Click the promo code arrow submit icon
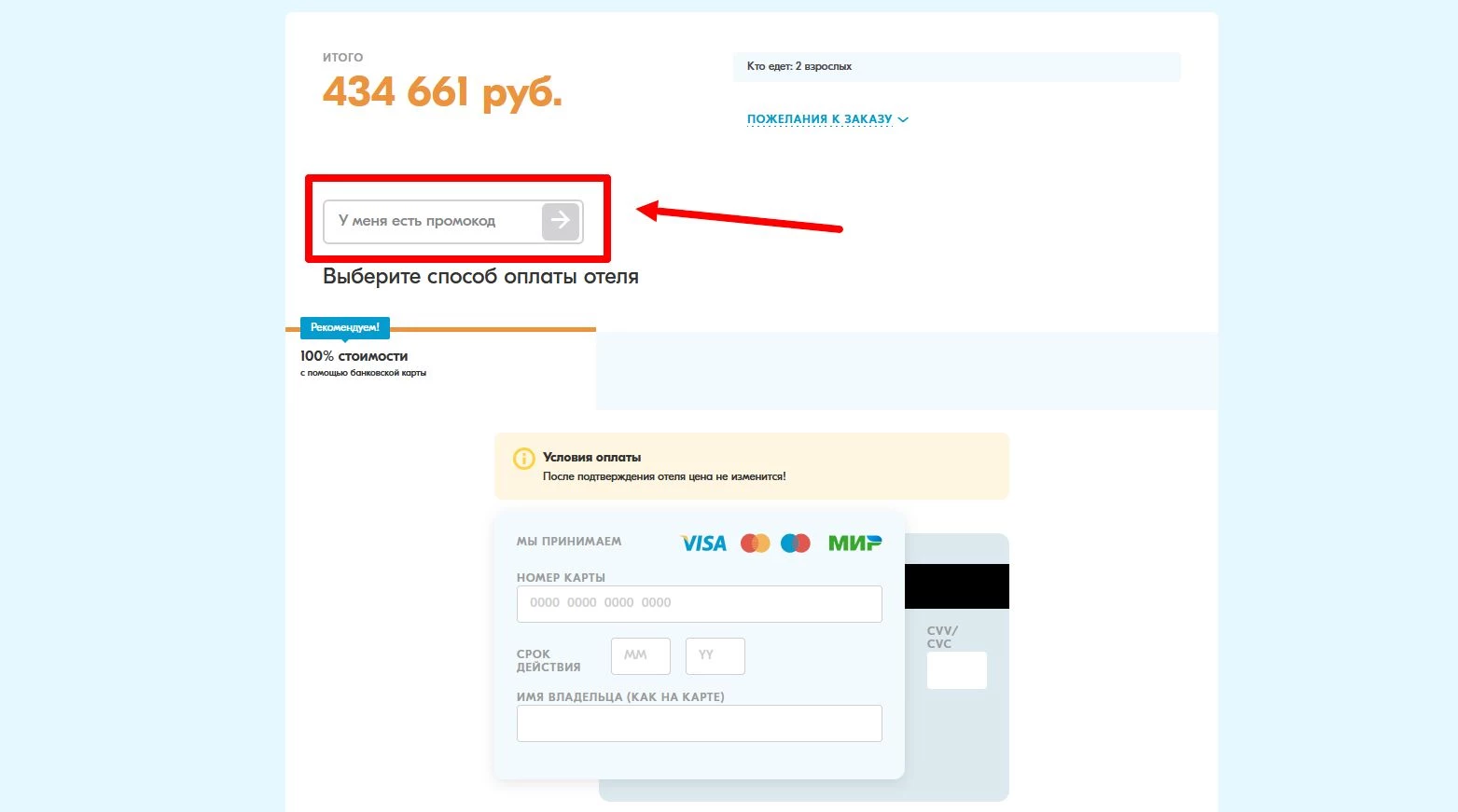 (561, 221)
